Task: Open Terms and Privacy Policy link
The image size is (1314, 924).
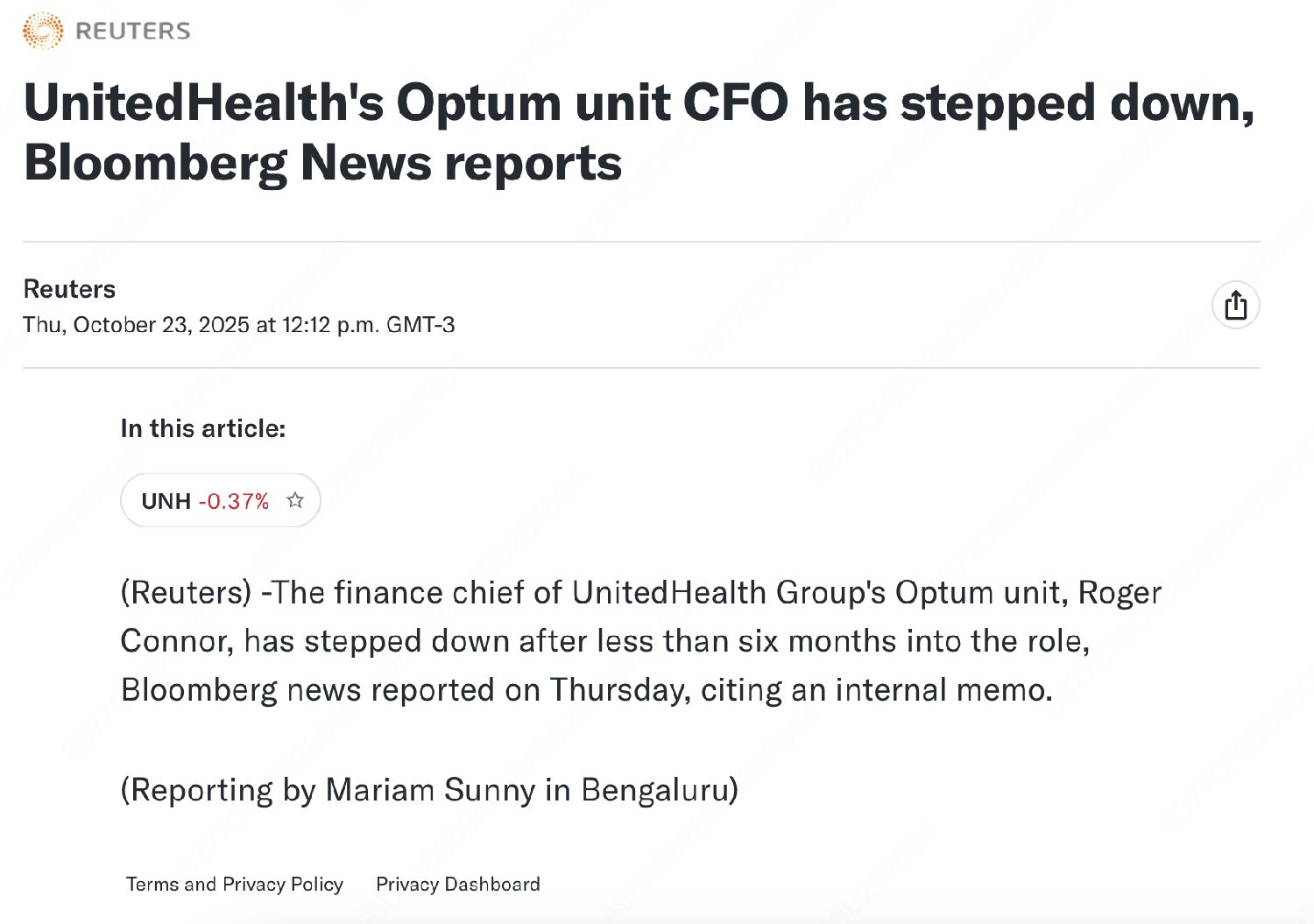Action: pyautogui.click(x=234, y=884)
